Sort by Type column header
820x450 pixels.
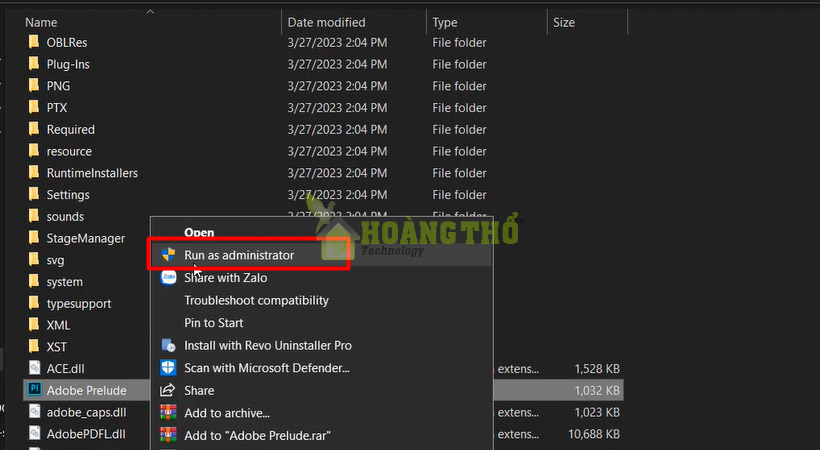[445, 22]
